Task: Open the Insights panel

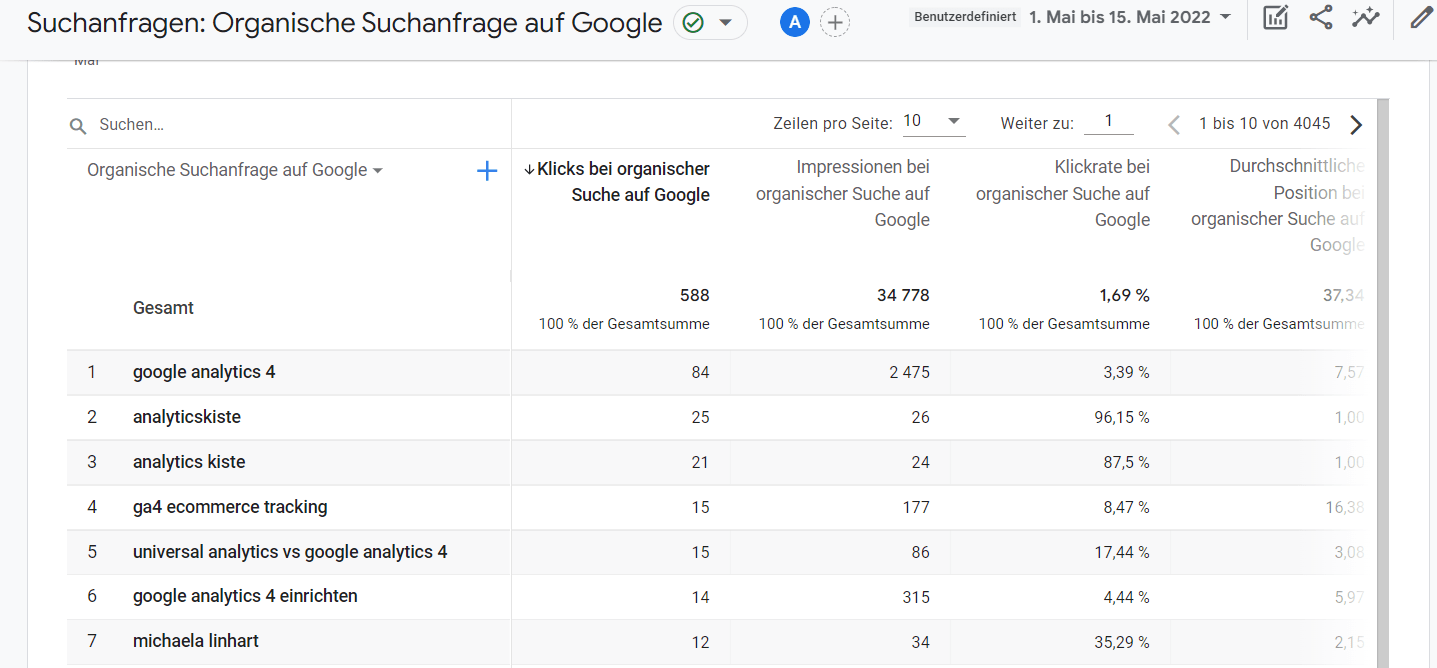Action: 1367,17
